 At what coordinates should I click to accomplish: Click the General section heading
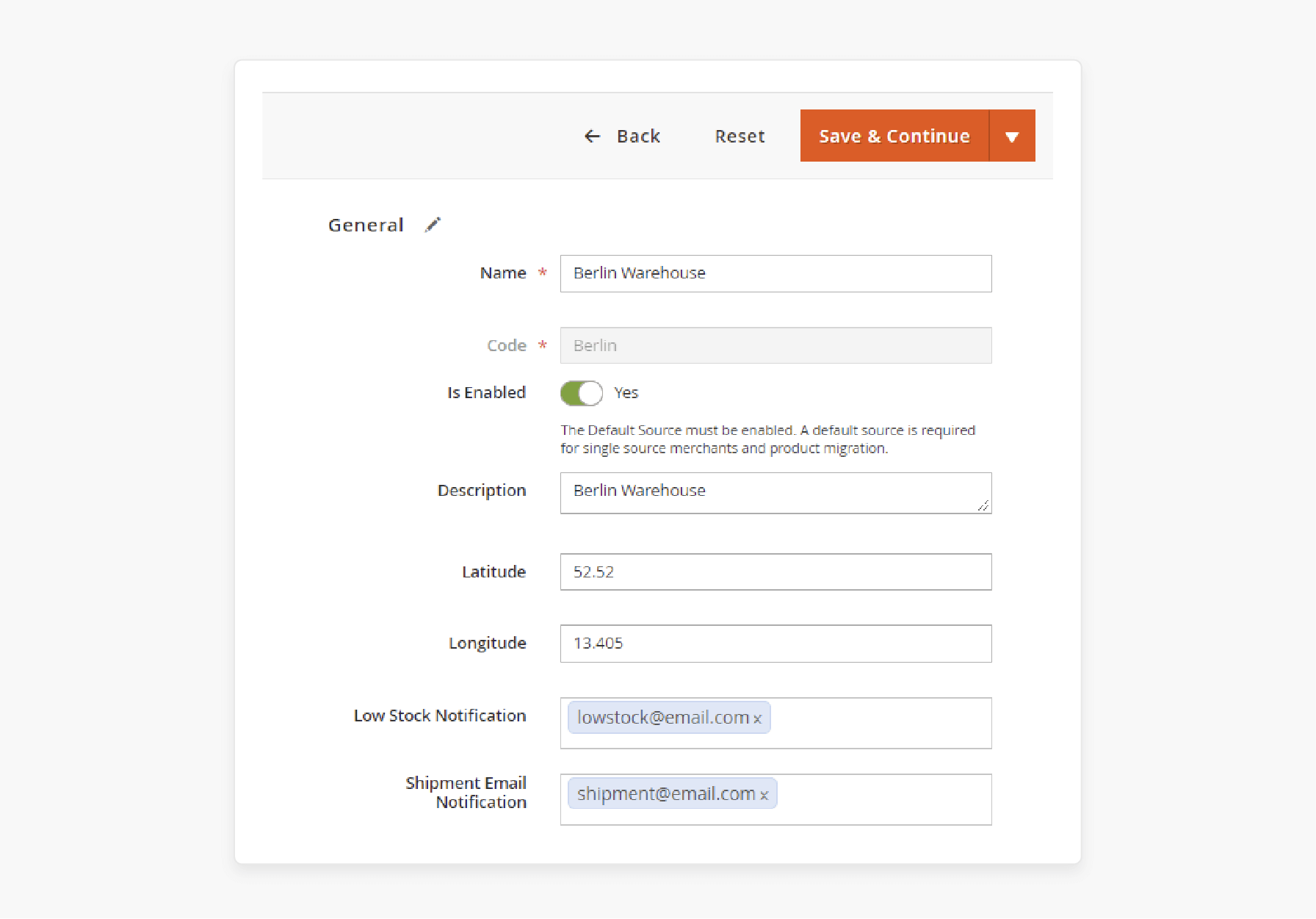(x=366, y=225)
